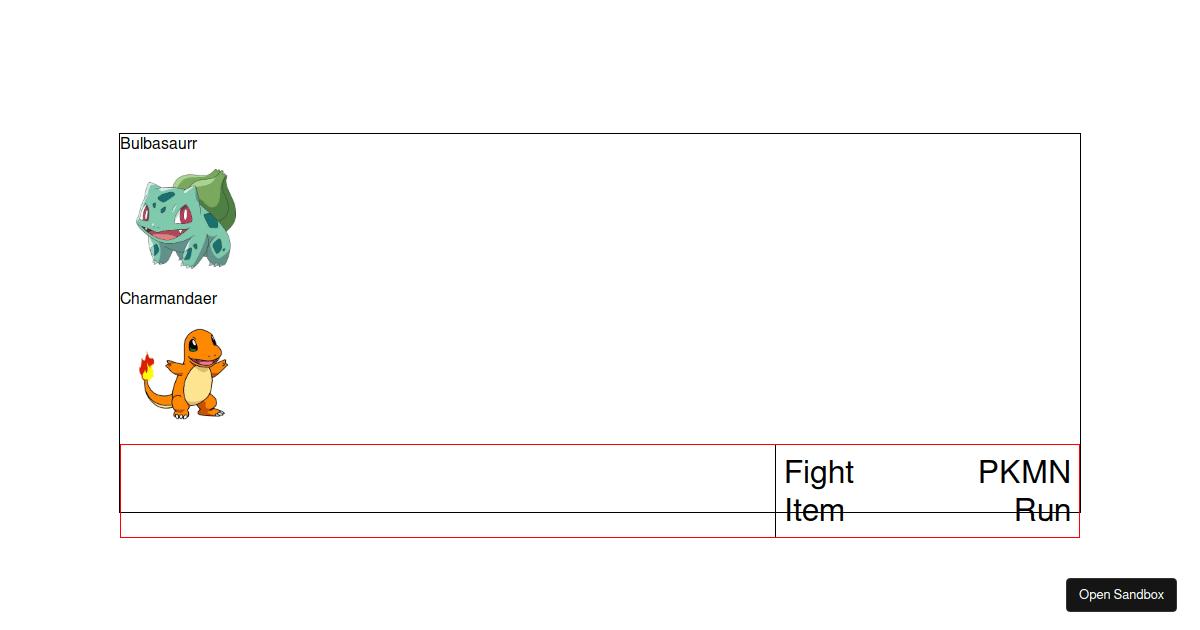
Task: Click the Bulbasaur sprite image
Action: (185, 218)
